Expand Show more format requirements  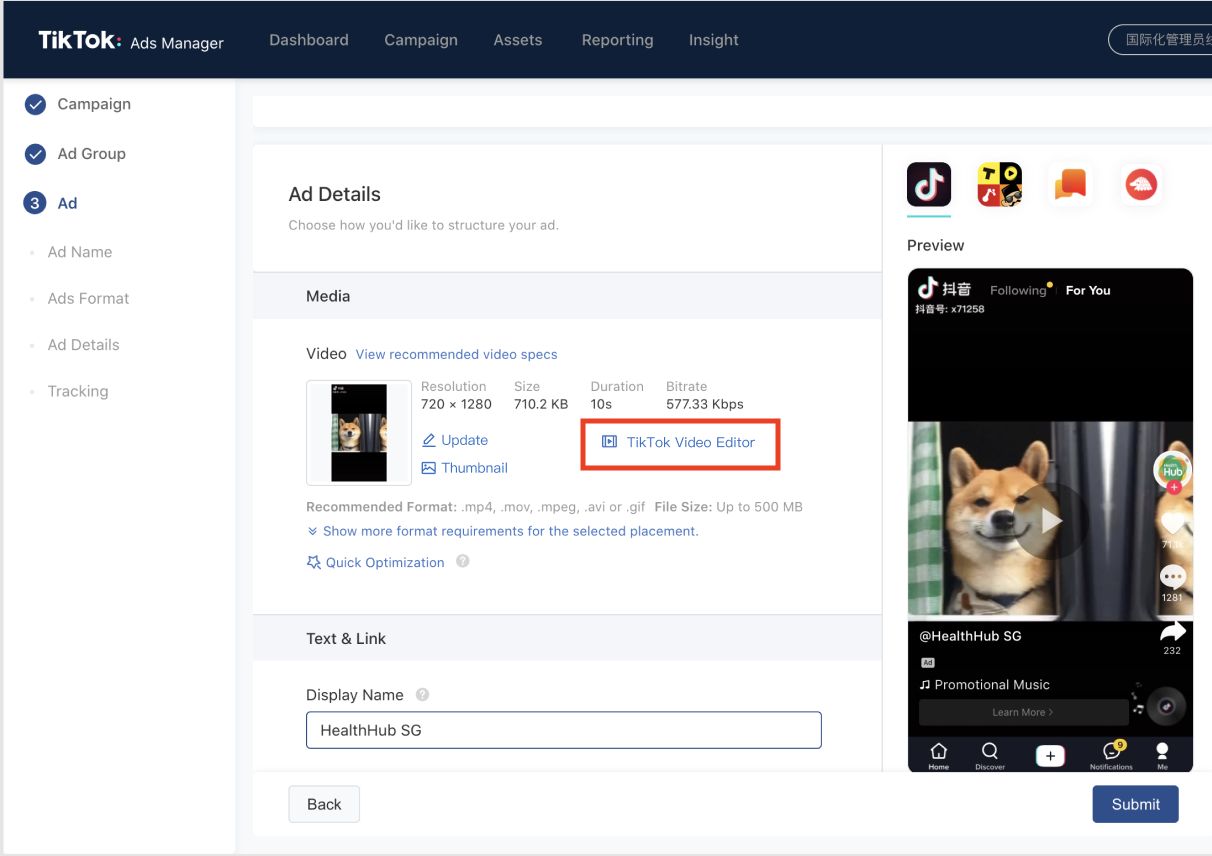tap(503, 531)
